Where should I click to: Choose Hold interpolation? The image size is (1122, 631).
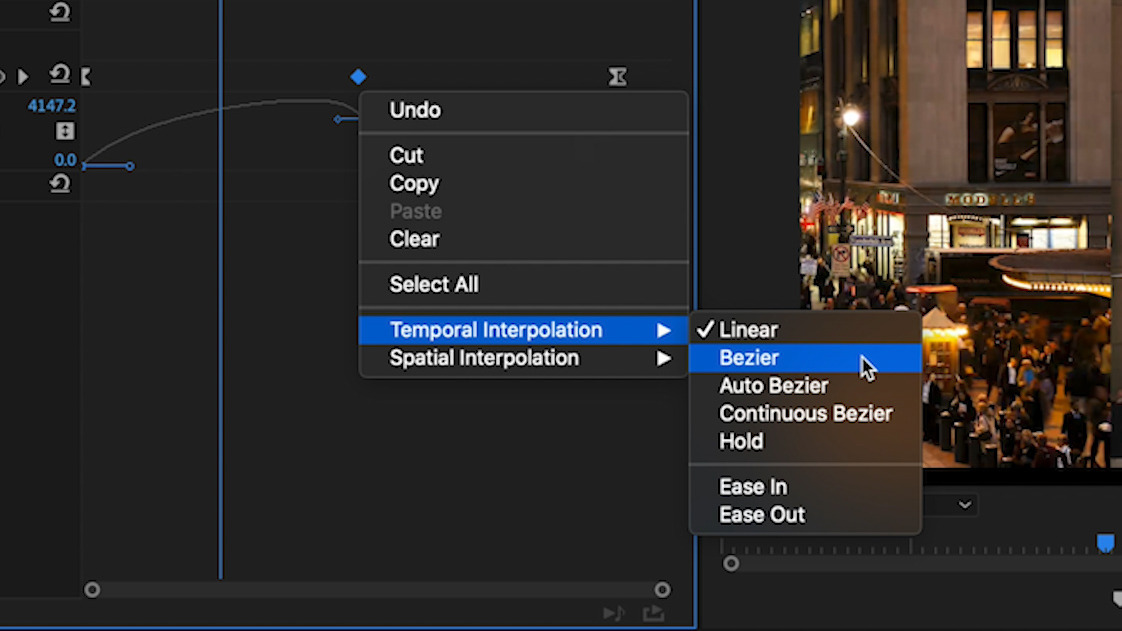(x=741, y=441)
